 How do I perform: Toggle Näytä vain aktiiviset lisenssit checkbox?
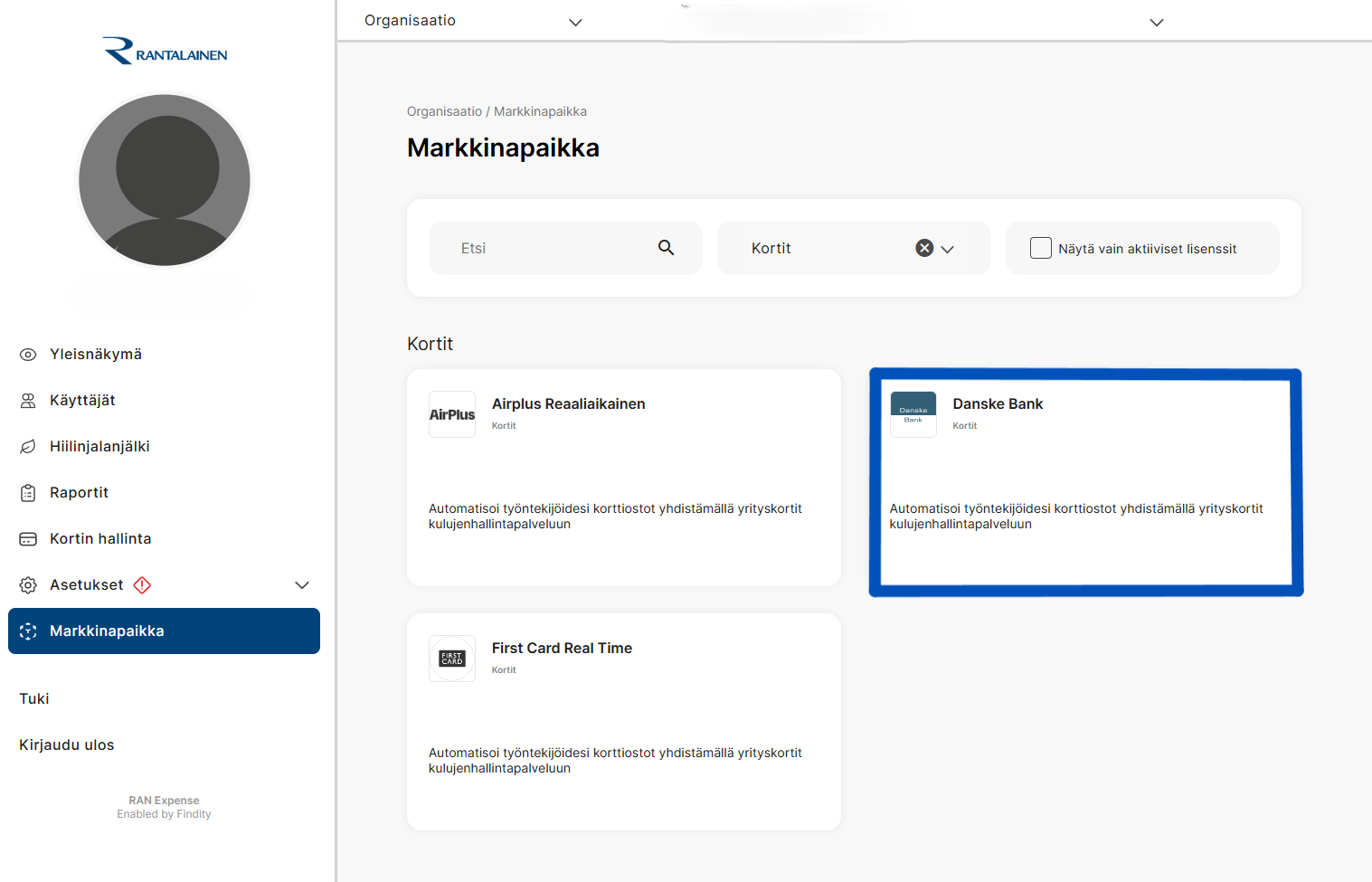[1041, 248]
